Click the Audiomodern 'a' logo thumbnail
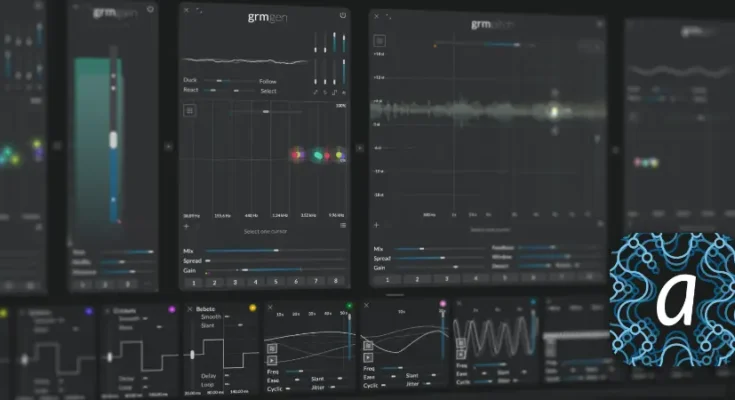The width and height of the screenshot is (735, 400). [x=672, y=302]
